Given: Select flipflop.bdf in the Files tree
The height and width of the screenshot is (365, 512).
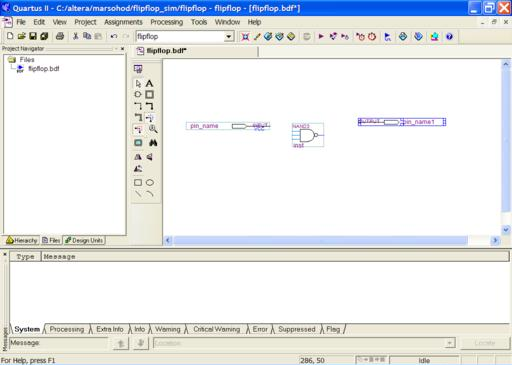Looking at the screenshot, I should pos(44,69).
